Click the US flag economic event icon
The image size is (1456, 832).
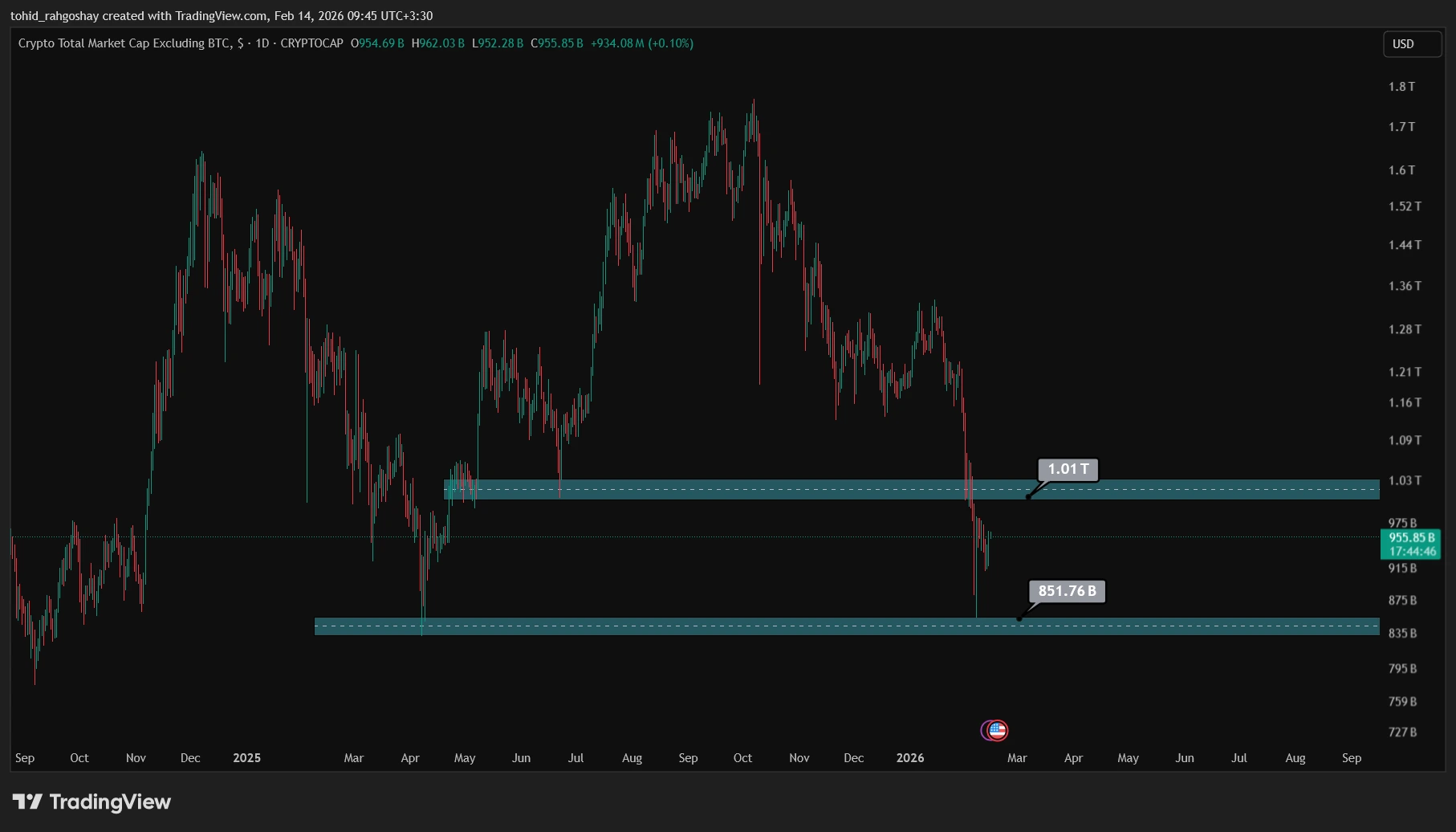point(997,730)
